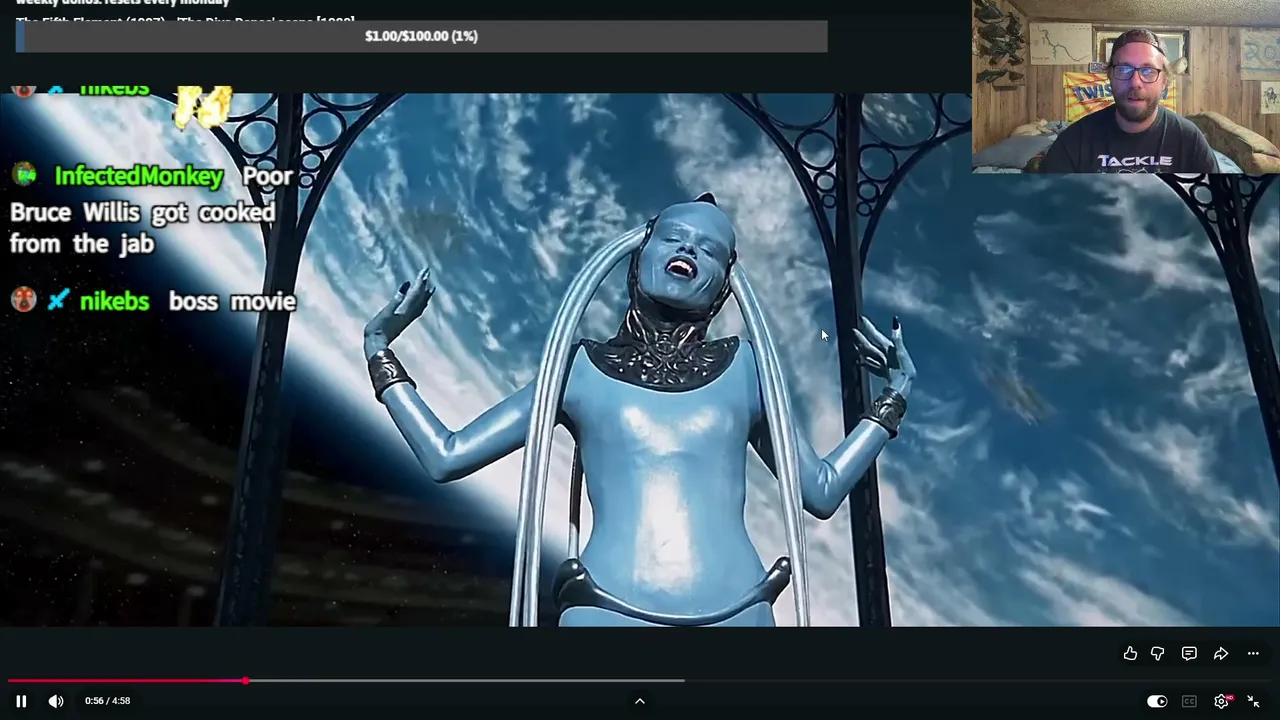This screenshot has height=720, width=1280.
Task: Click the nikebs username beside 'boss movie'
Action: pyautogui.click(x=114, y=301)
